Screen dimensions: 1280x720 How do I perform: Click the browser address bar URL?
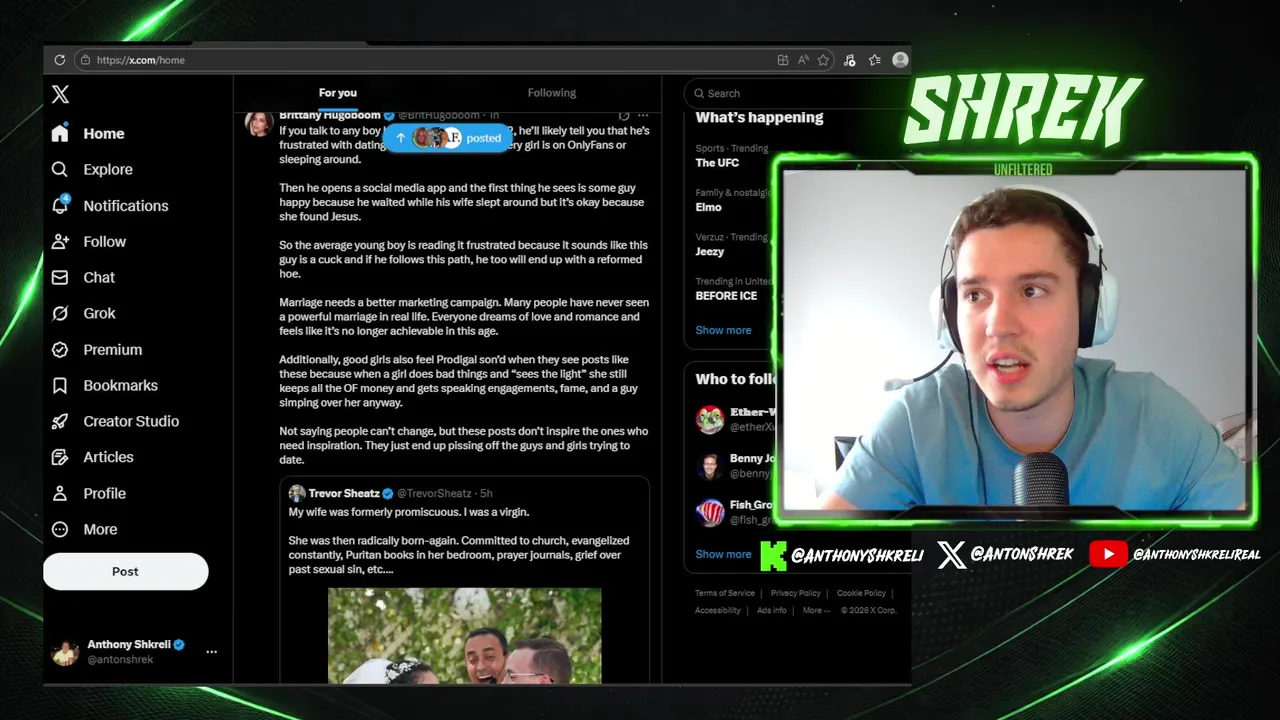141,60
